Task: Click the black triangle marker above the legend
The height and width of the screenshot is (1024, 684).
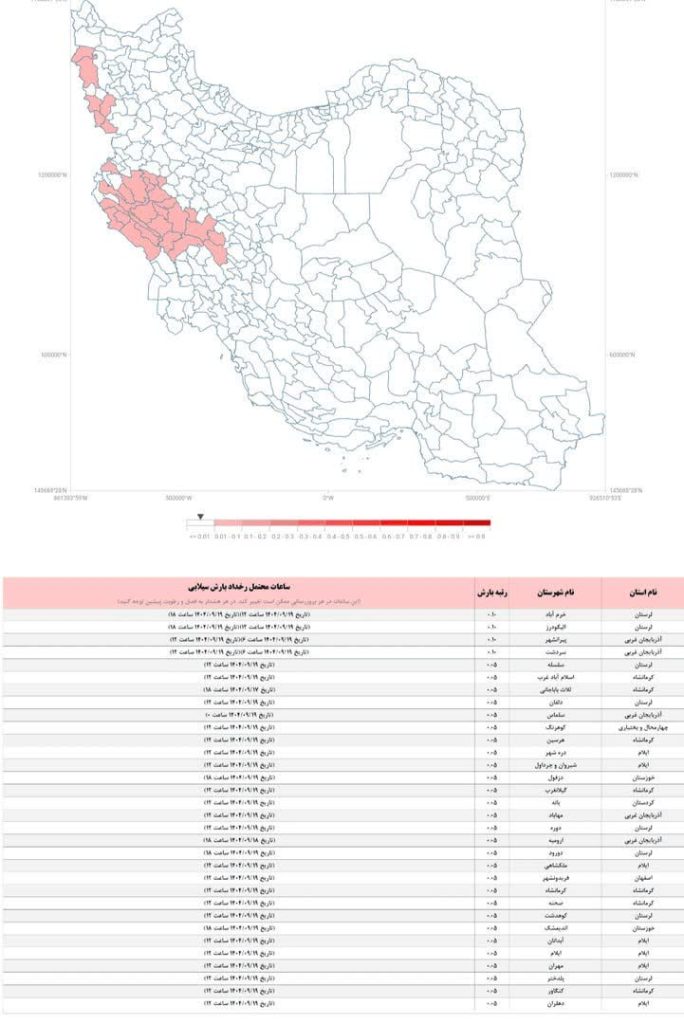Action: pos(201,517)
